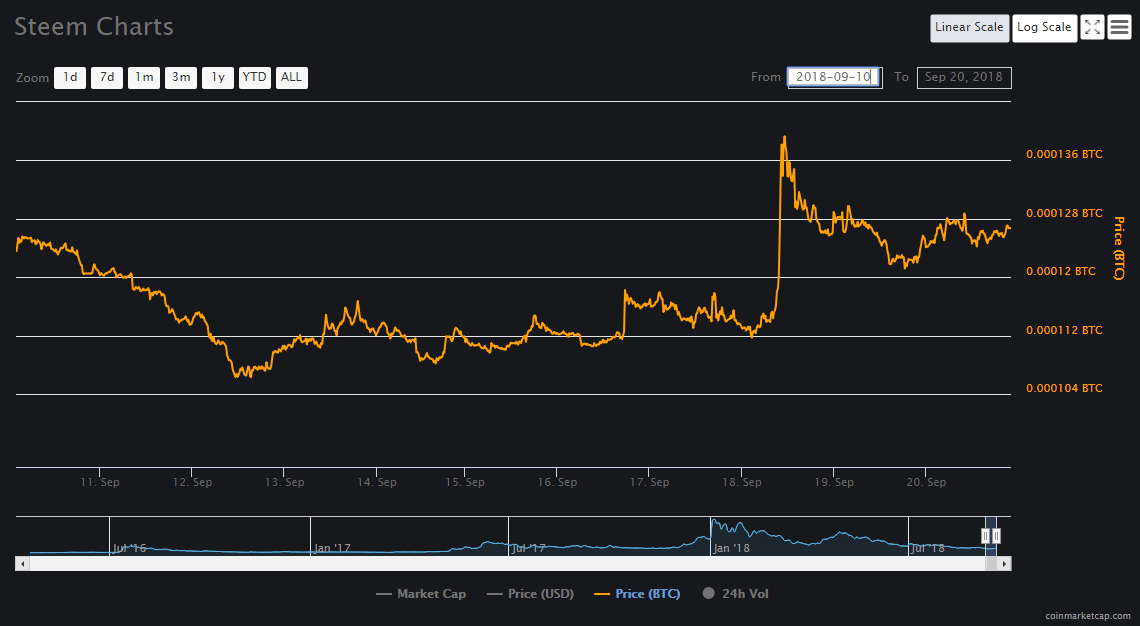The image size is (1140, 626).
Task: Set zoom to 3m
Action: [181, 77]
